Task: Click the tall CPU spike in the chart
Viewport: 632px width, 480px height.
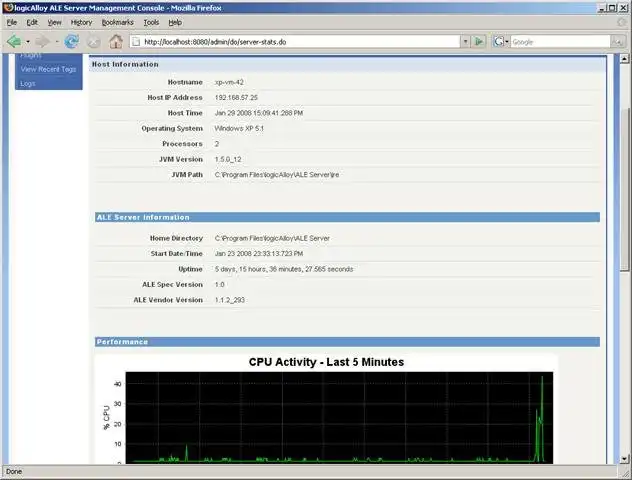Action: point(542,419)
